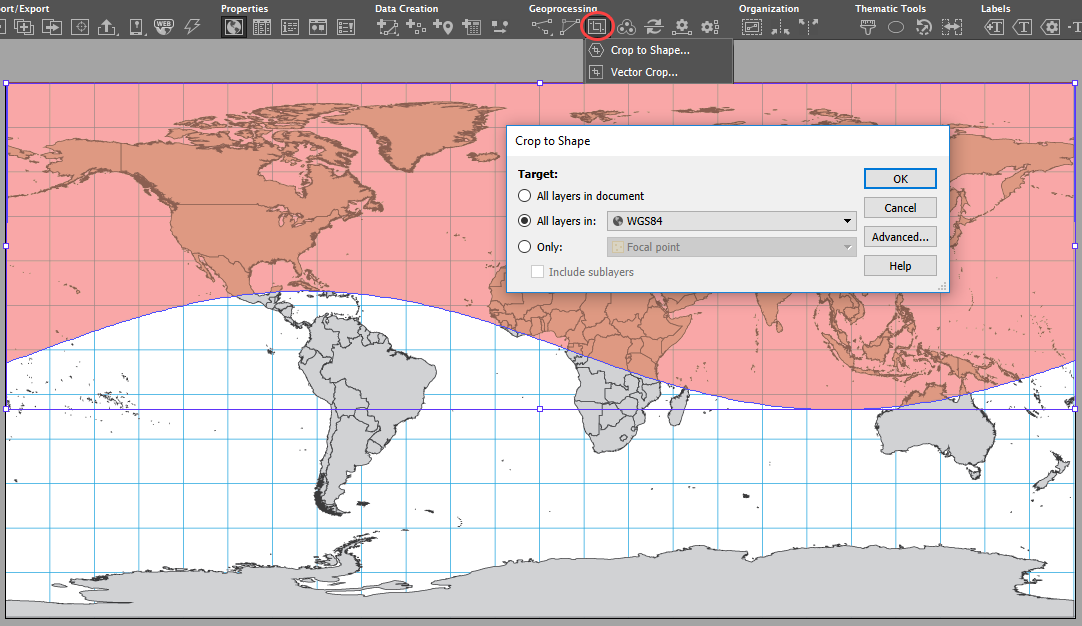This screenshot has height=626, width=1082.
Task: Click the plus points icon in Data Creation
Action: point(415,27)
